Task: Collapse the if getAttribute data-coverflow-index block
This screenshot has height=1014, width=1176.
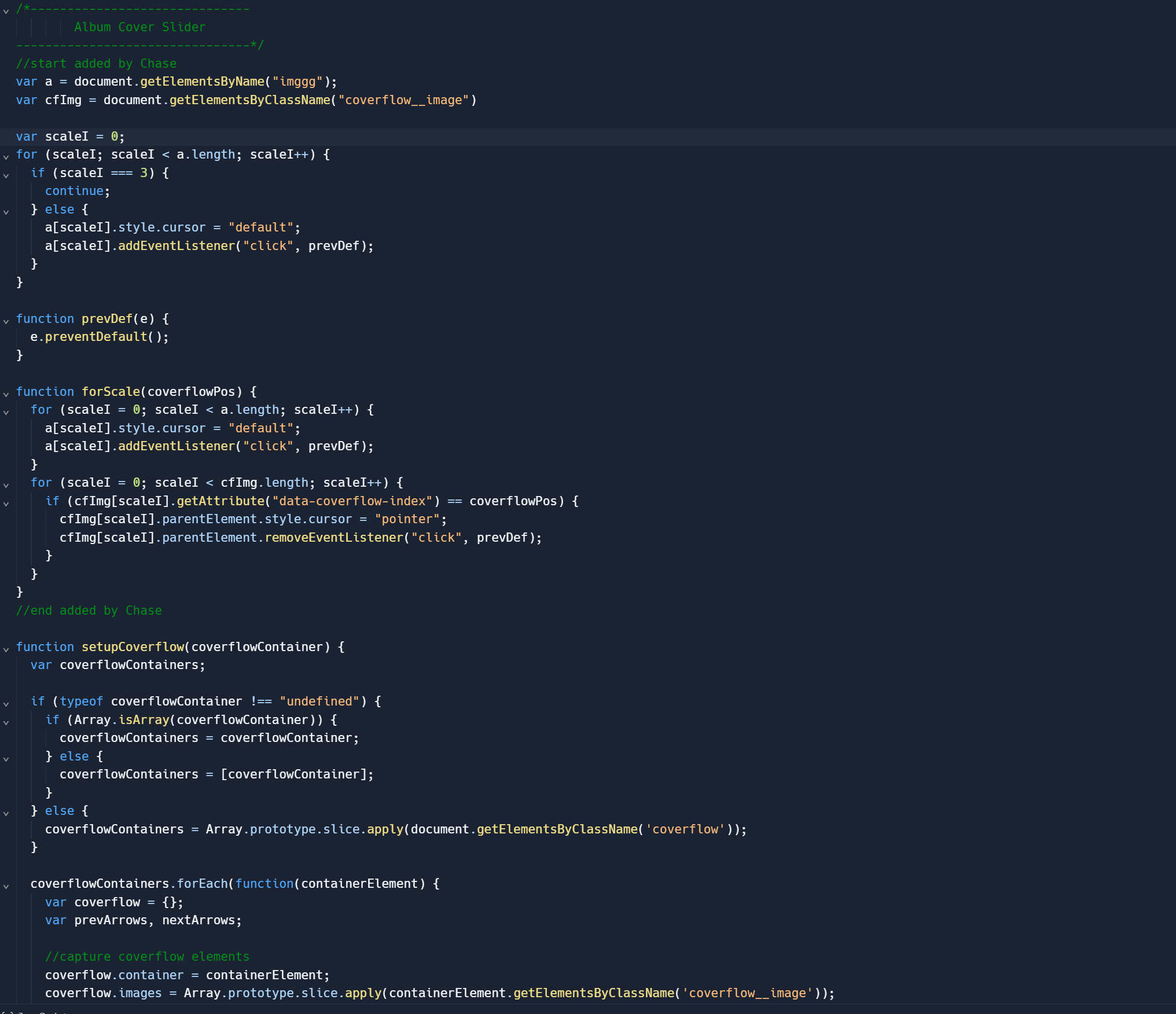Action: coord(6,503)
